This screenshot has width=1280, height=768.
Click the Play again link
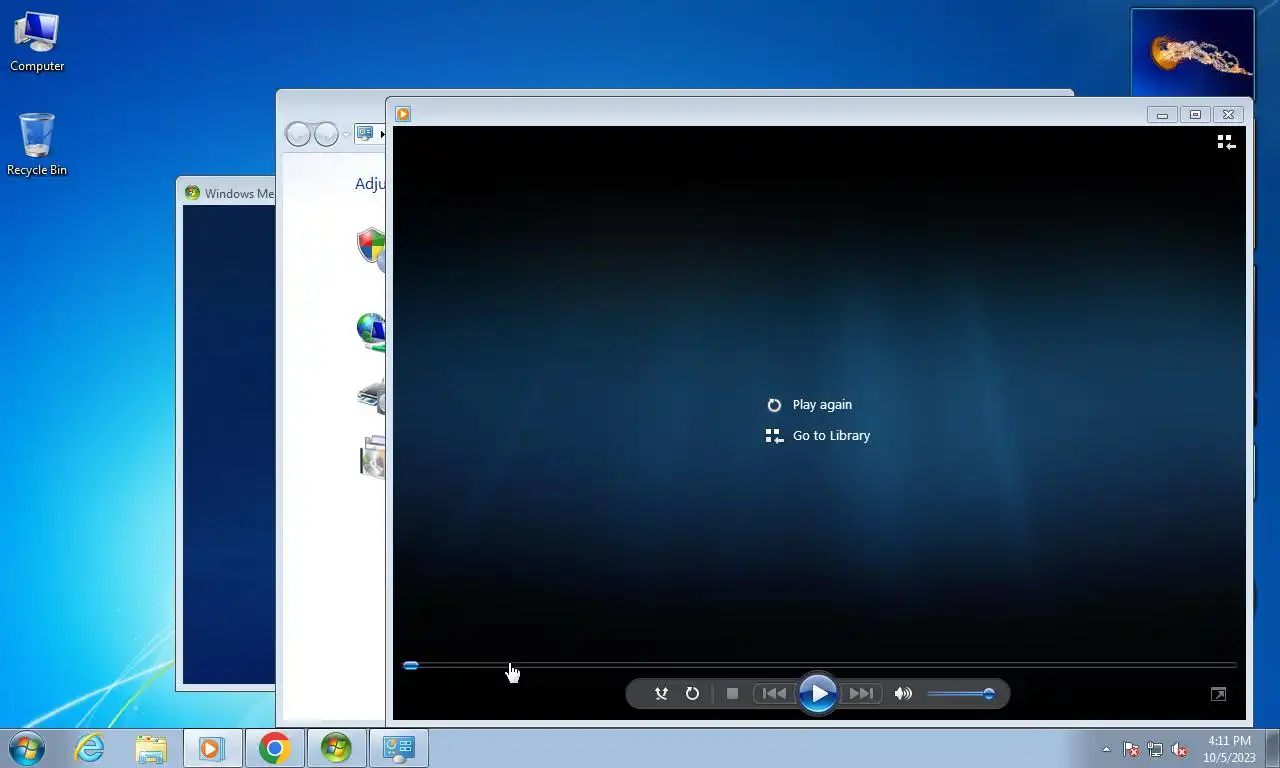click(x=822, y=404)
